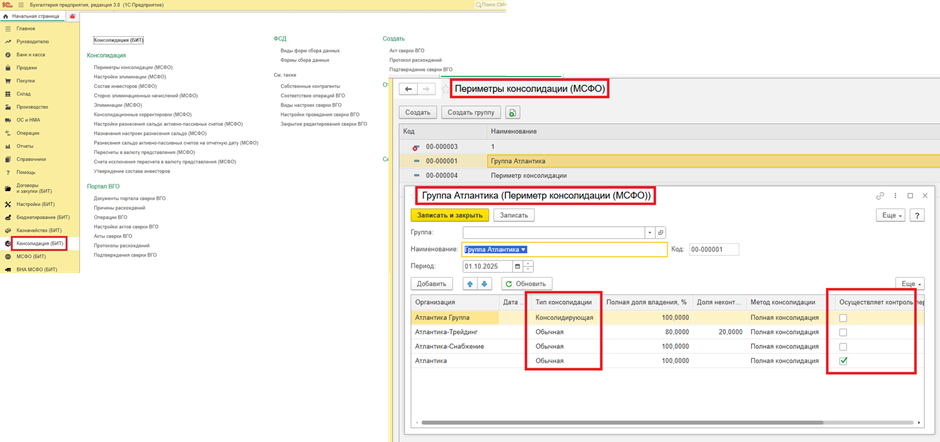The height and width of the screenshot is (442, 940).
Task: Click the copy link icon in dialog header
Action: pyautogui.click(x=880, y=196)
